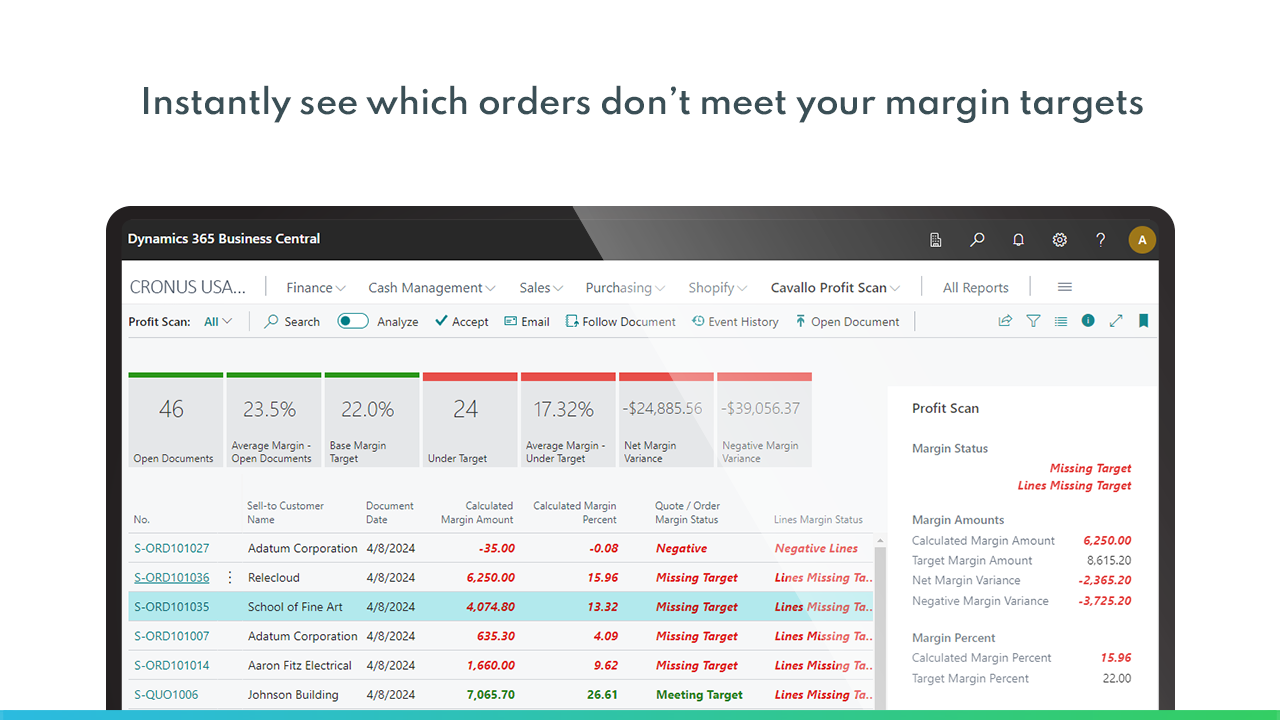Open the Sales dropdown menu
Screen dimensions: 1280x720
click(540, 287)
